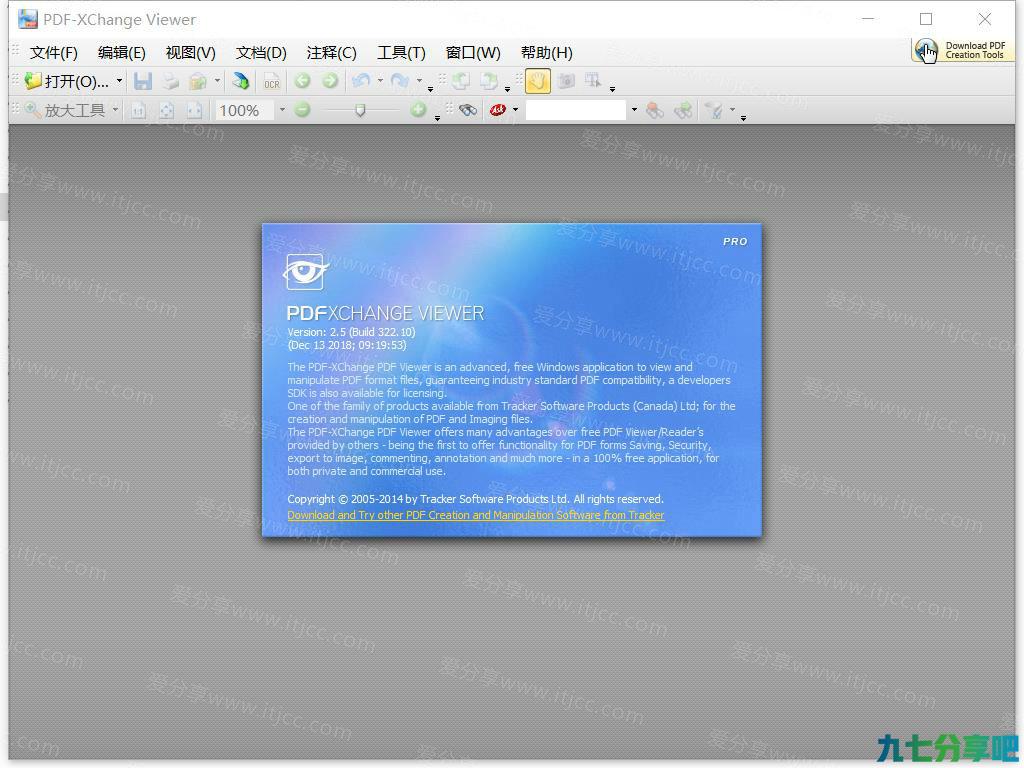Click the Find Previous binoculars icon
Image resolution: width=1024 pixels, height=768 pixels.
[x=654, y=110]
